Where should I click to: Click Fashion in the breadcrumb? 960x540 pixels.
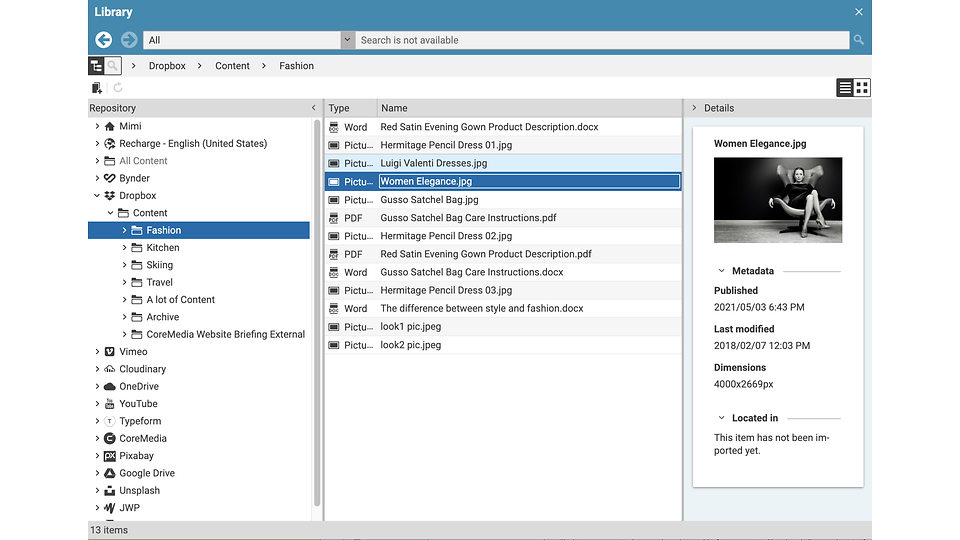click(x=296, y=66)
